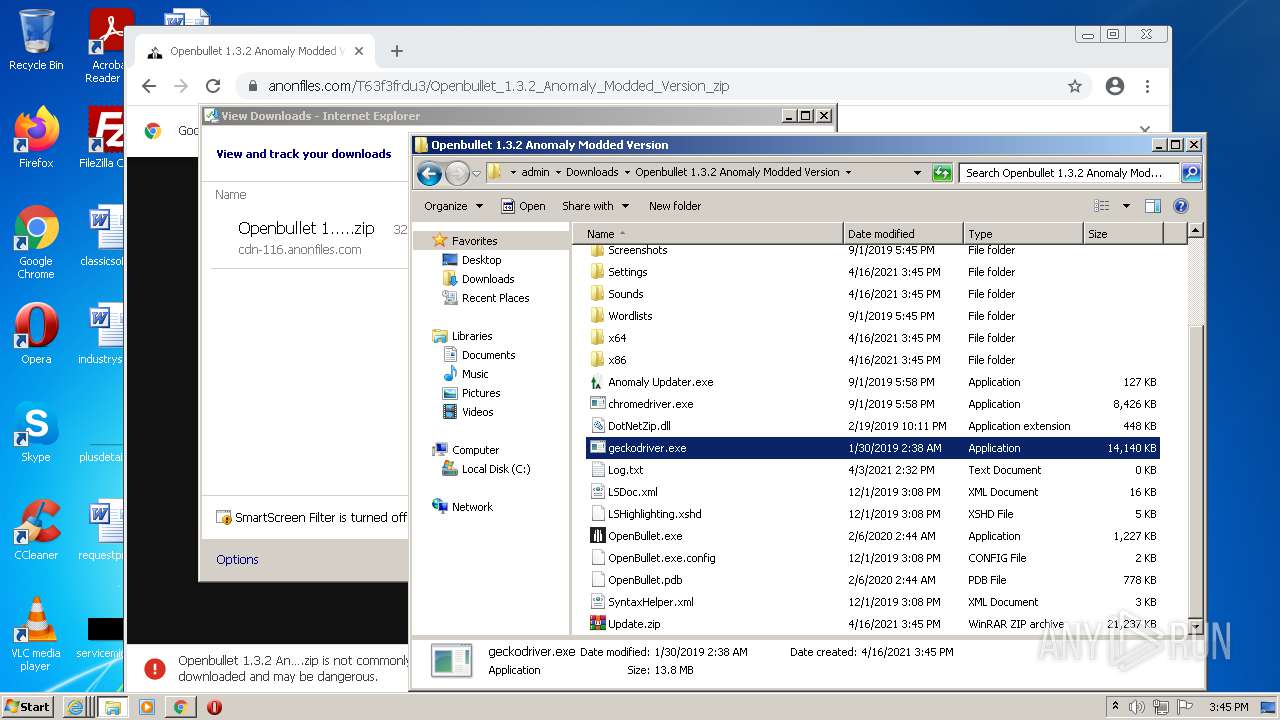The height and width of the screenshot is (720, 1280).
Task: Click New folder in toolbar
Action: (675, 206)
